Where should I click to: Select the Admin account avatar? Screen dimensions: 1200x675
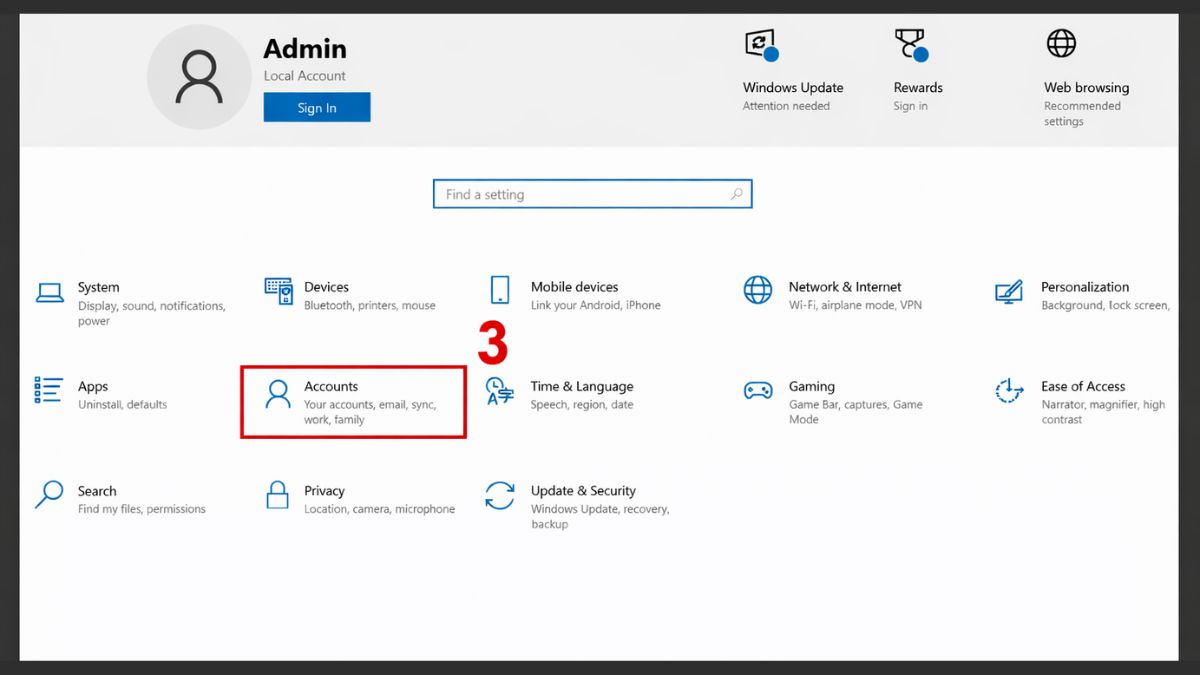click(198, 75)
